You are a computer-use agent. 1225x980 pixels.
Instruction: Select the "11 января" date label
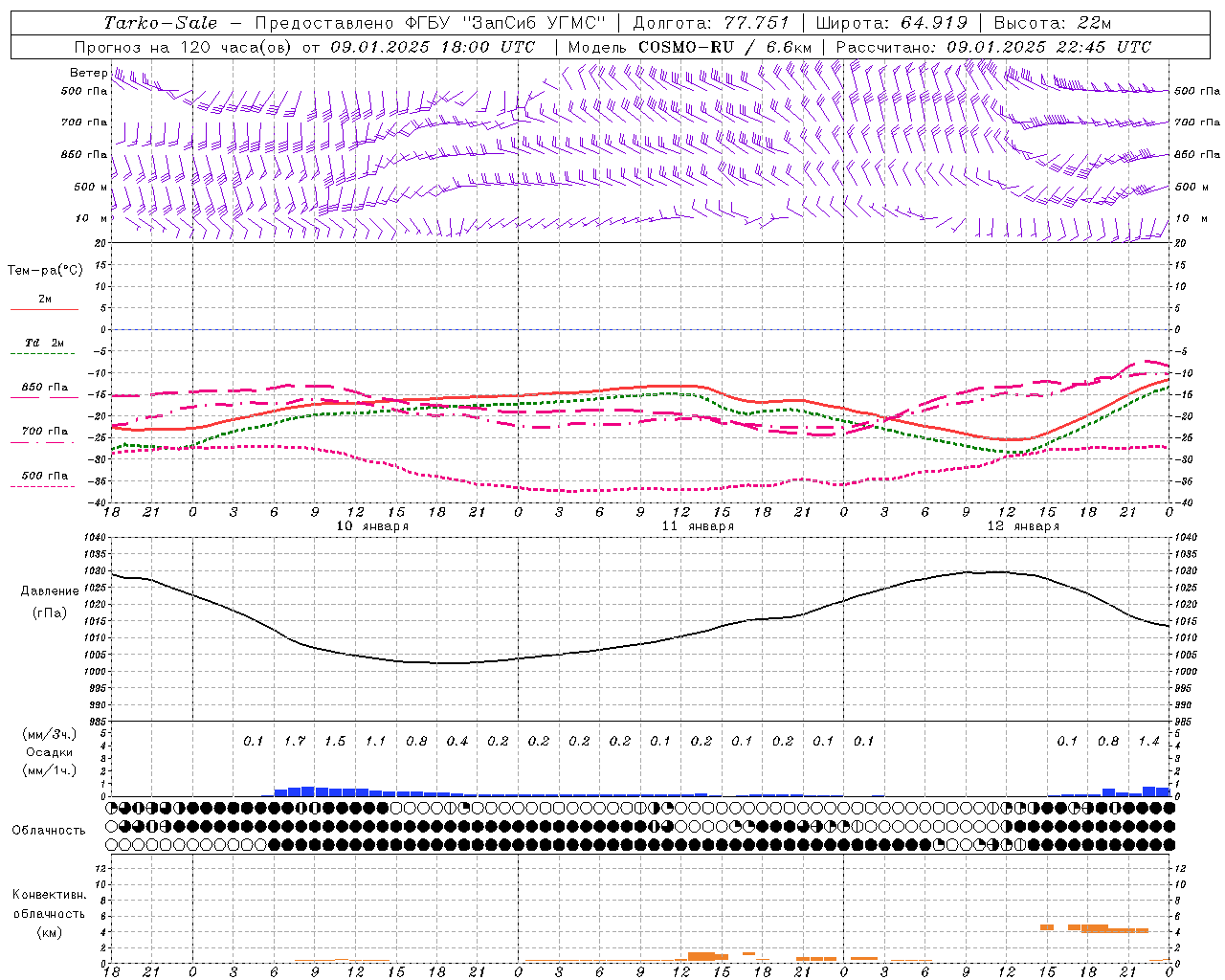click(698, 526)
